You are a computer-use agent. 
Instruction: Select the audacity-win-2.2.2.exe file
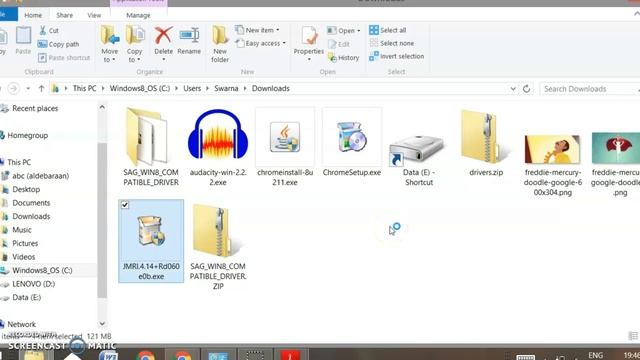[218, 147]
